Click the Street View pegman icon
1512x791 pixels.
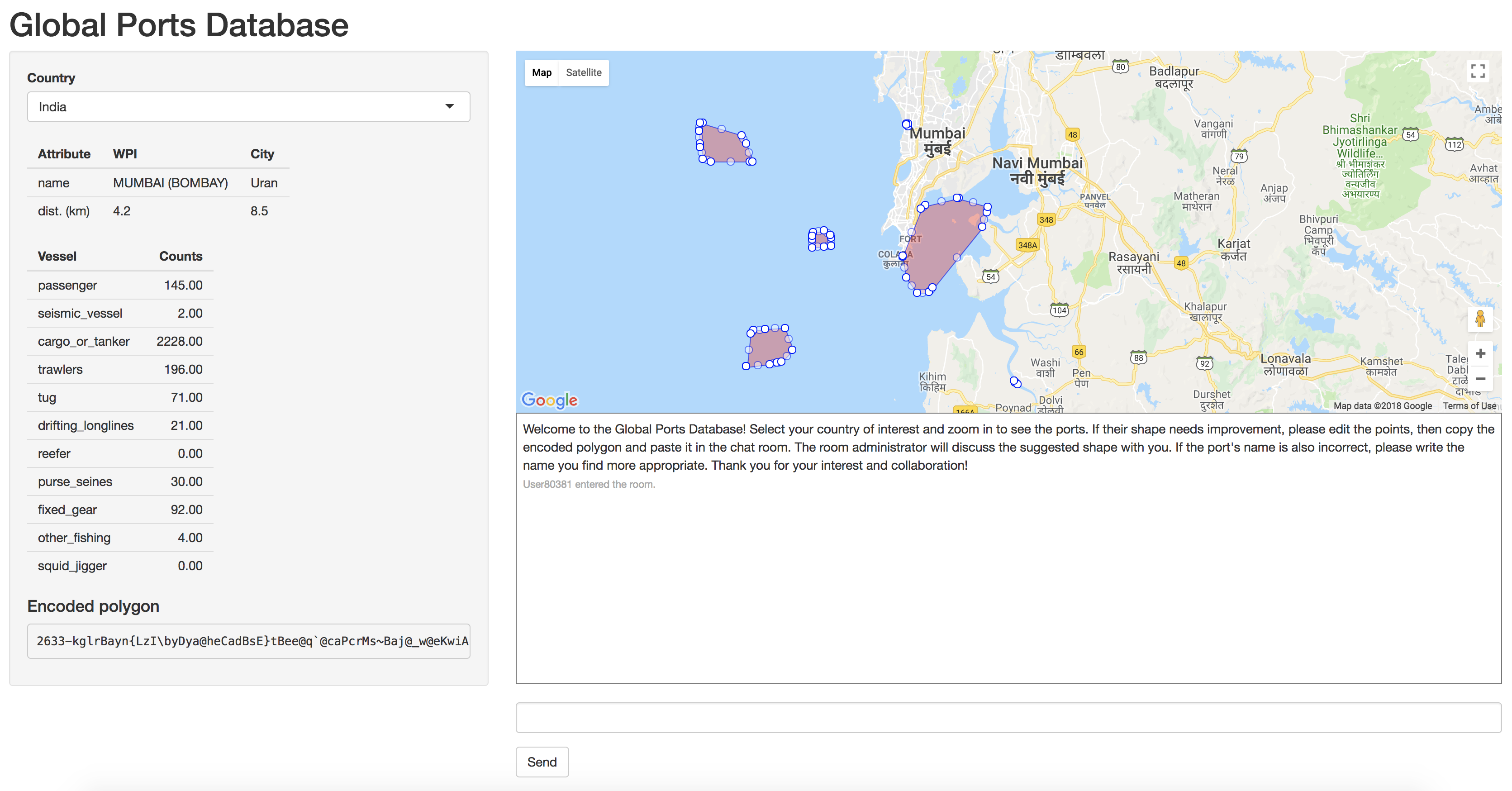point(1480,319)
